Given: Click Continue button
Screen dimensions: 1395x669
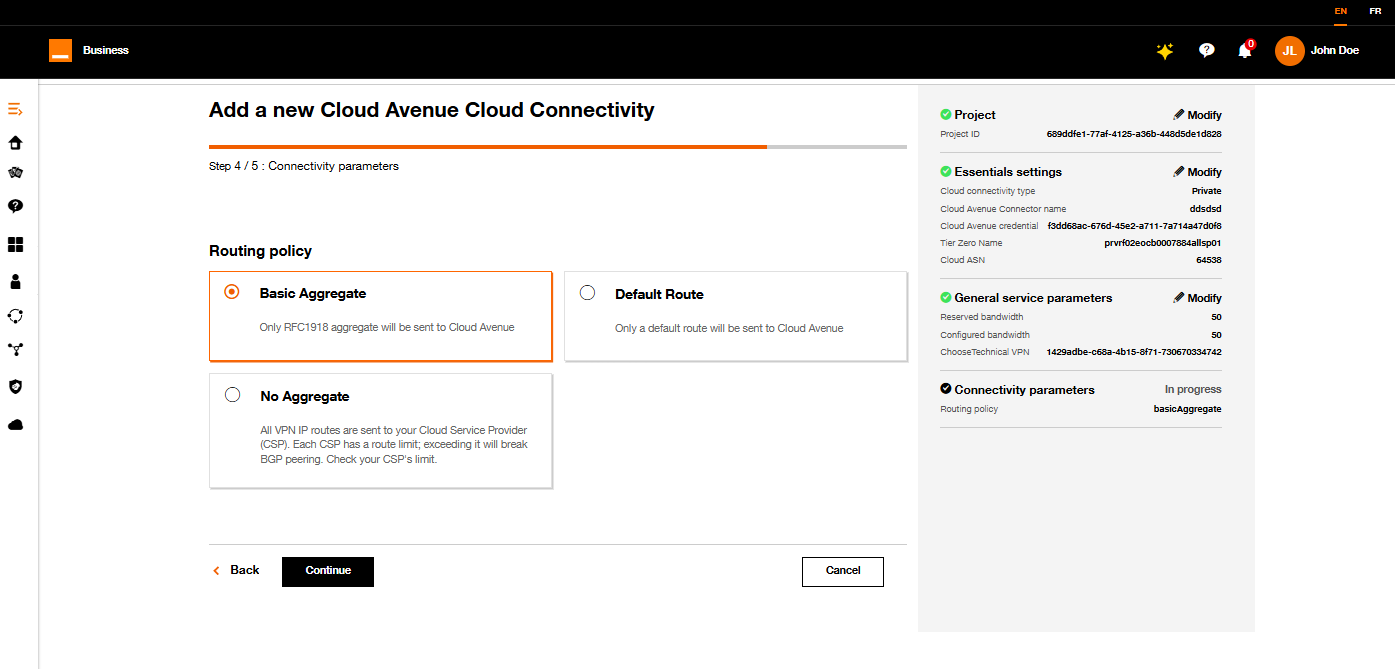Looking at the screenshot, I should tap(328, 571).
